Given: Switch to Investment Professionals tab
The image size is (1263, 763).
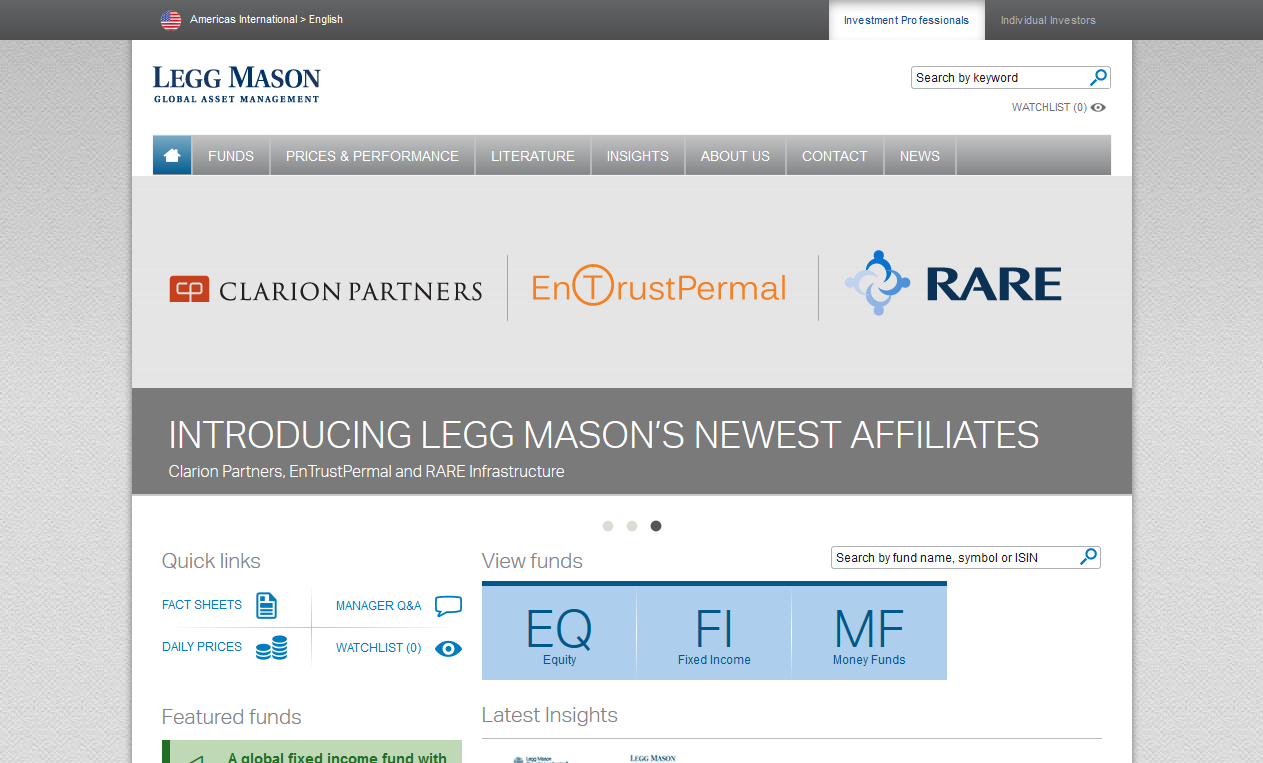Looking at the screenshot, I should click(906, 20).
